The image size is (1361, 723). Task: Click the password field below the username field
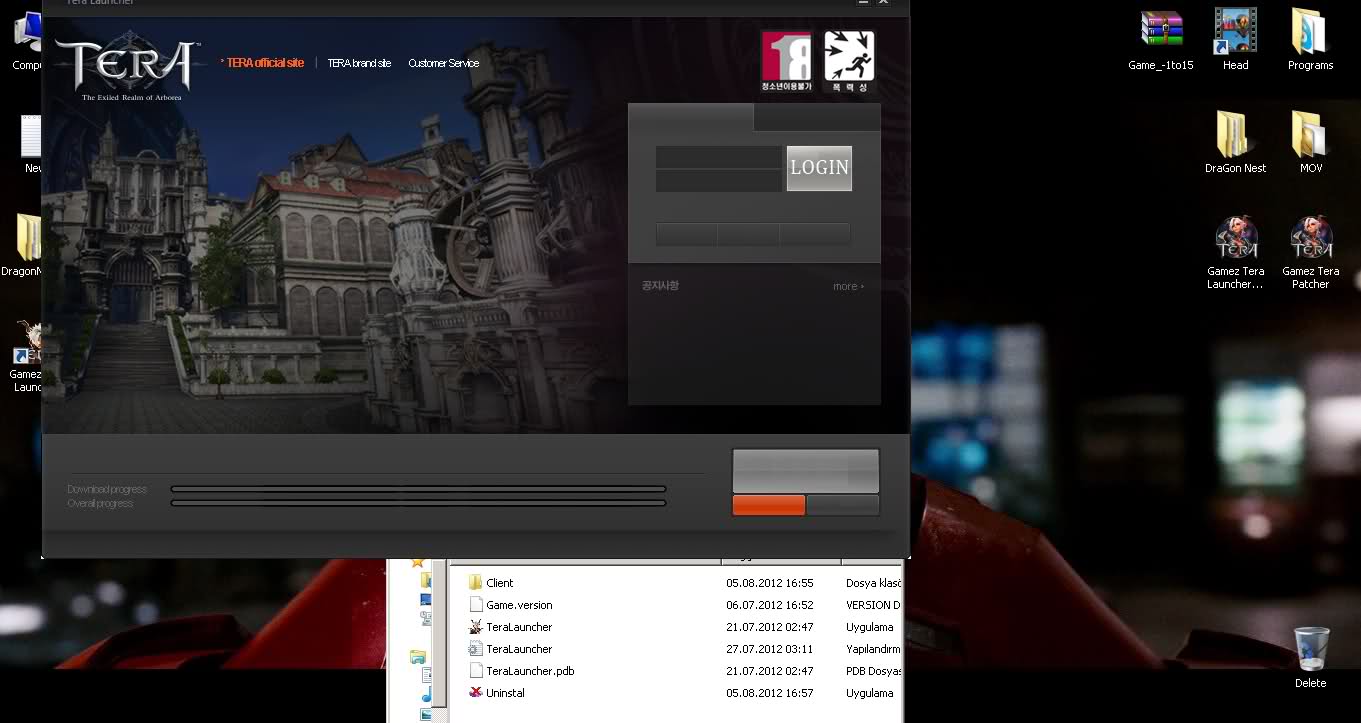[719, 181]
